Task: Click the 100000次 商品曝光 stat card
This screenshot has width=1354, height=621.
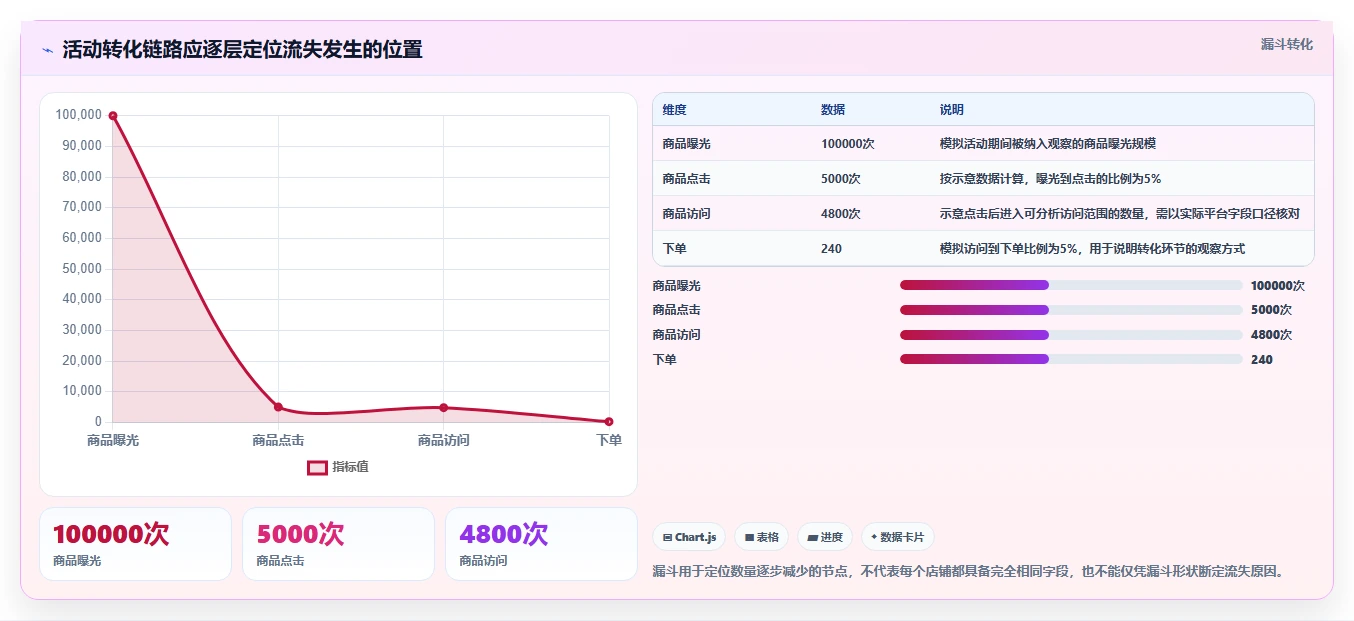Action: (x=135, y=544)
